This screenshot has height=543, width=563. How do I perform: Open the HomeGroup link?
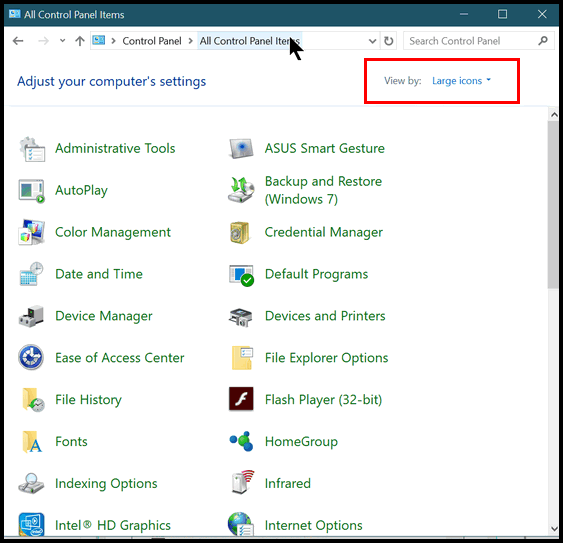(x=301, y=442)
